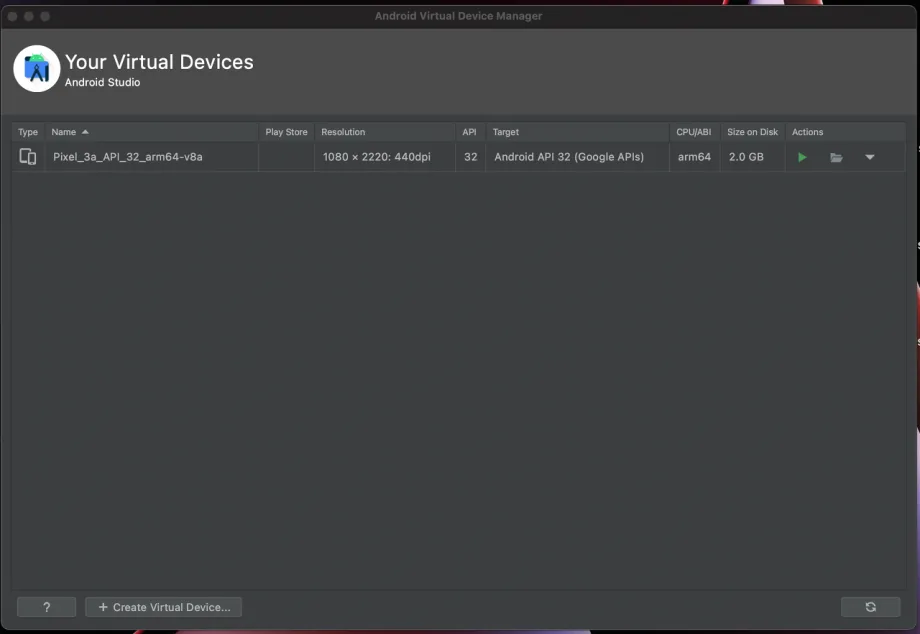Click the Android Studio subtitle text
The width and height of the screenshot is (920, 634).
click(x=102, y=82)
